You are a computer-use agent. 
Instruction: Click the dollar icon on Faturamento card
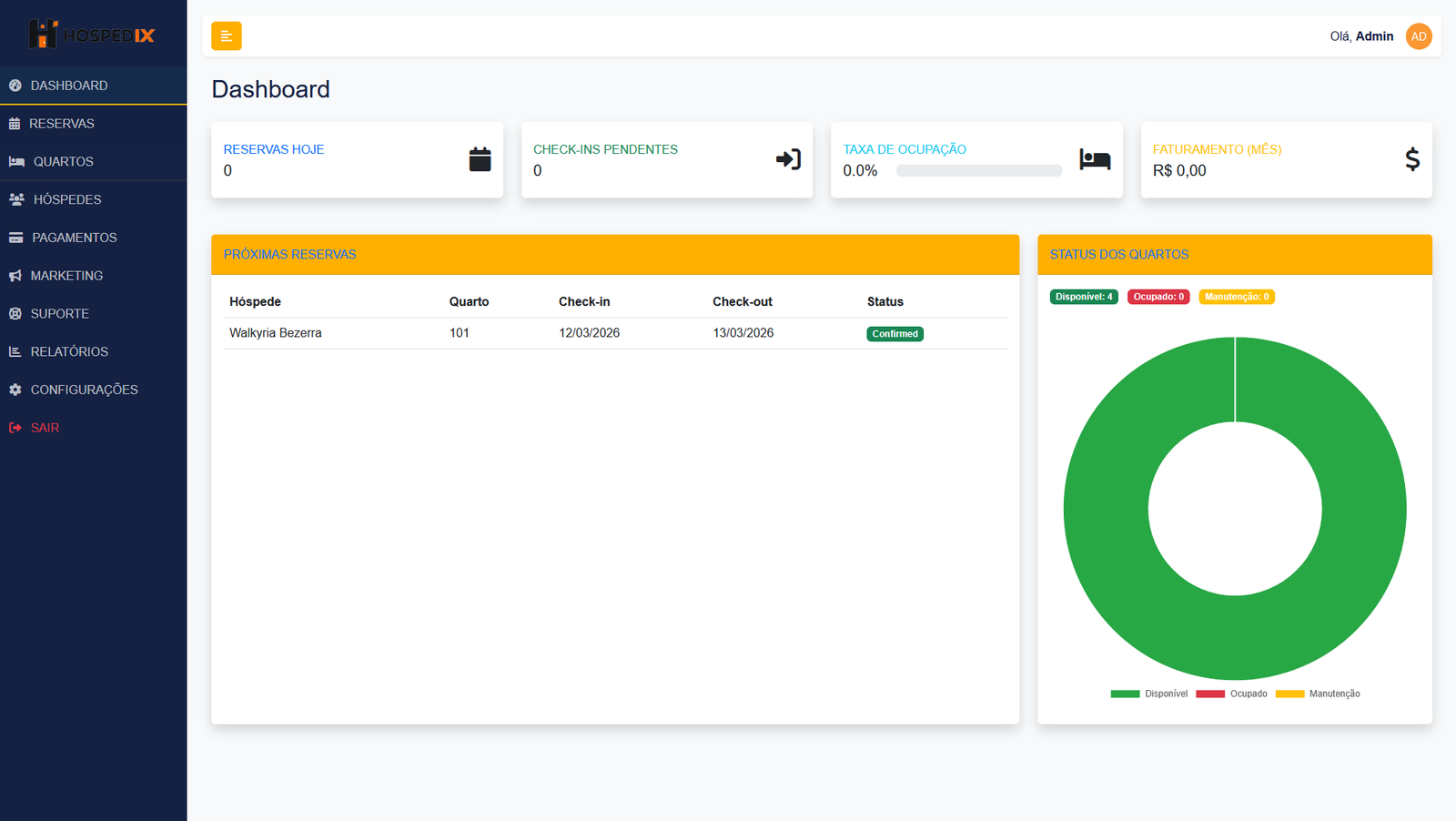point(1412,160)
